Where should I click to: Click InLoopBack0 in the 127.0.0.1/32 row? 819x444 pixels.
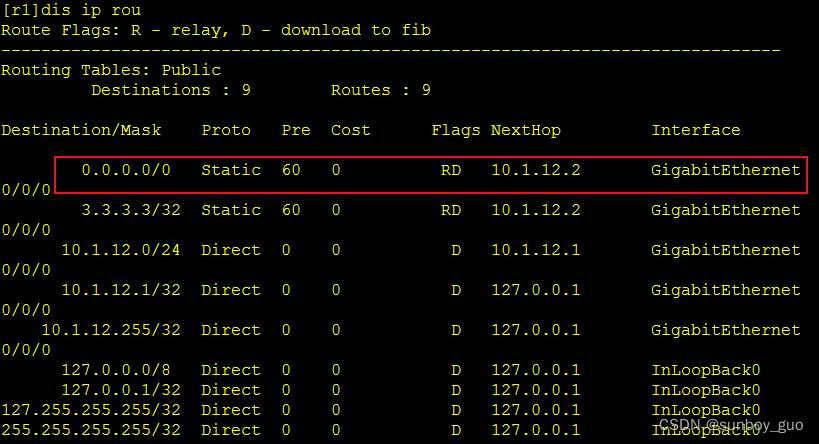coord(706,390)
